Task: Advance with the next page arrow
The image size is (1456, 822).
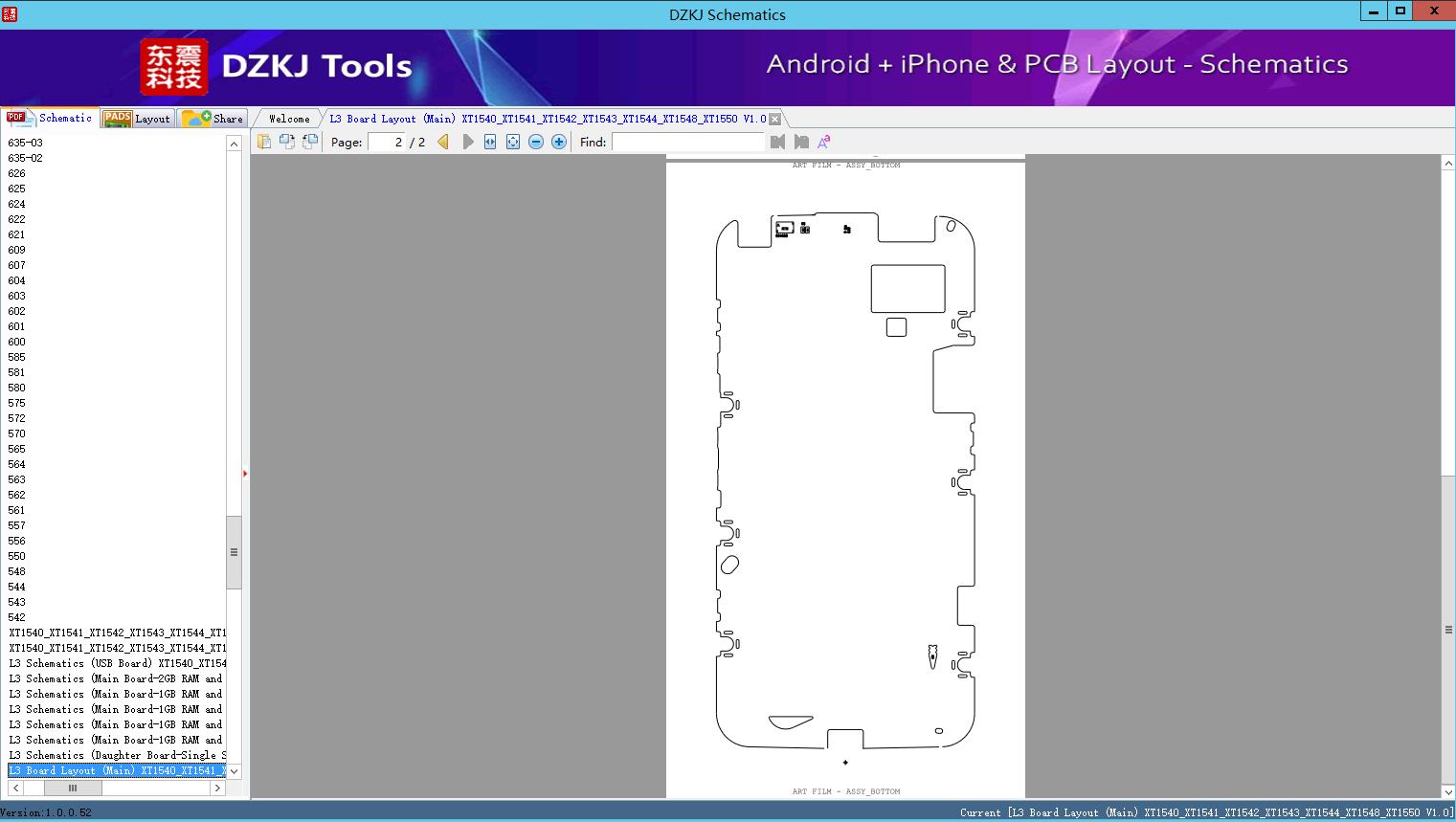Action: [468, 141]
